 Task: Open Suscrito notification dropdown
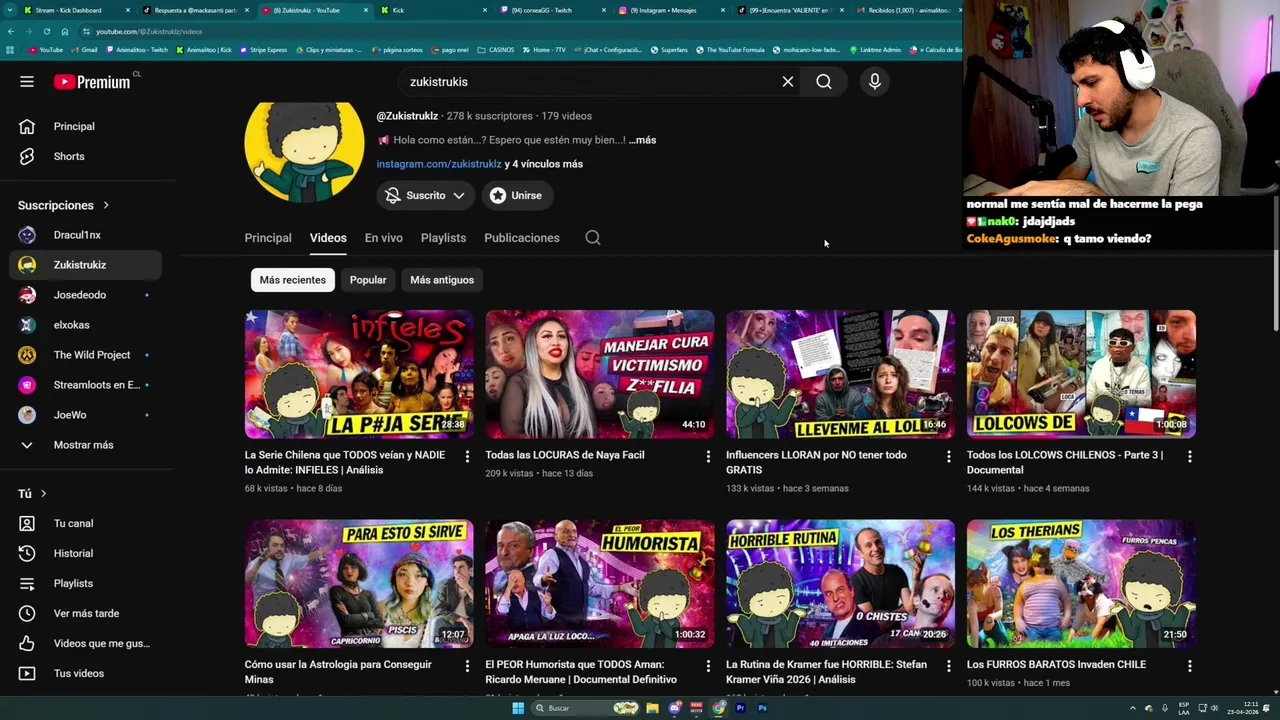[426, 196]
